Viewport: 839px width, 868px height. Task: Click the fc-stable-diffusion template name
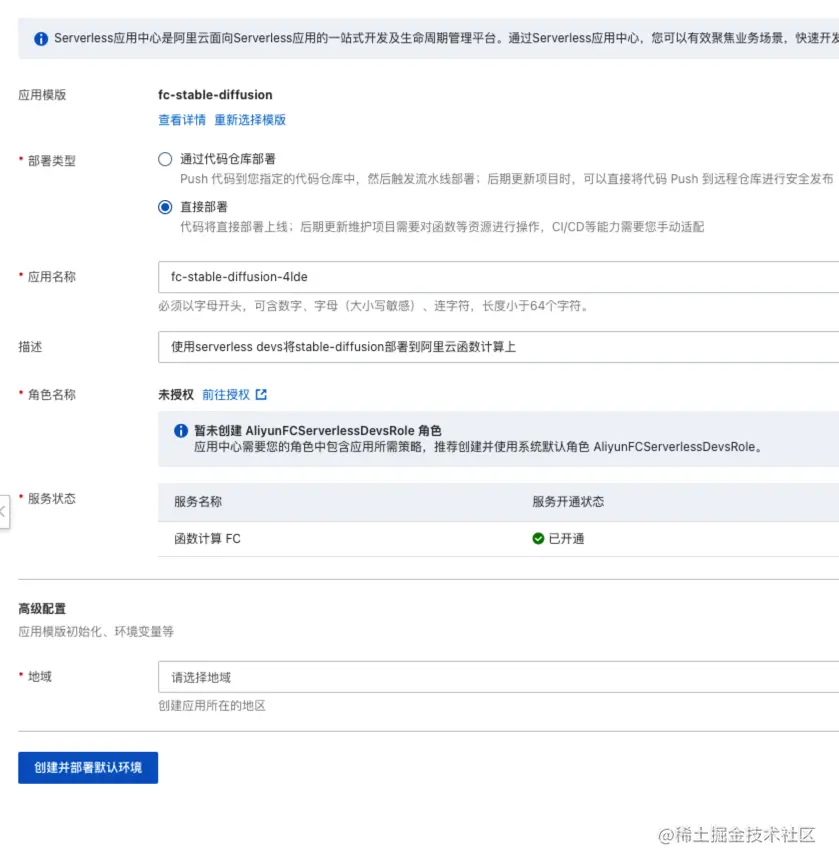pyautogui.click(x=215, y=95)
